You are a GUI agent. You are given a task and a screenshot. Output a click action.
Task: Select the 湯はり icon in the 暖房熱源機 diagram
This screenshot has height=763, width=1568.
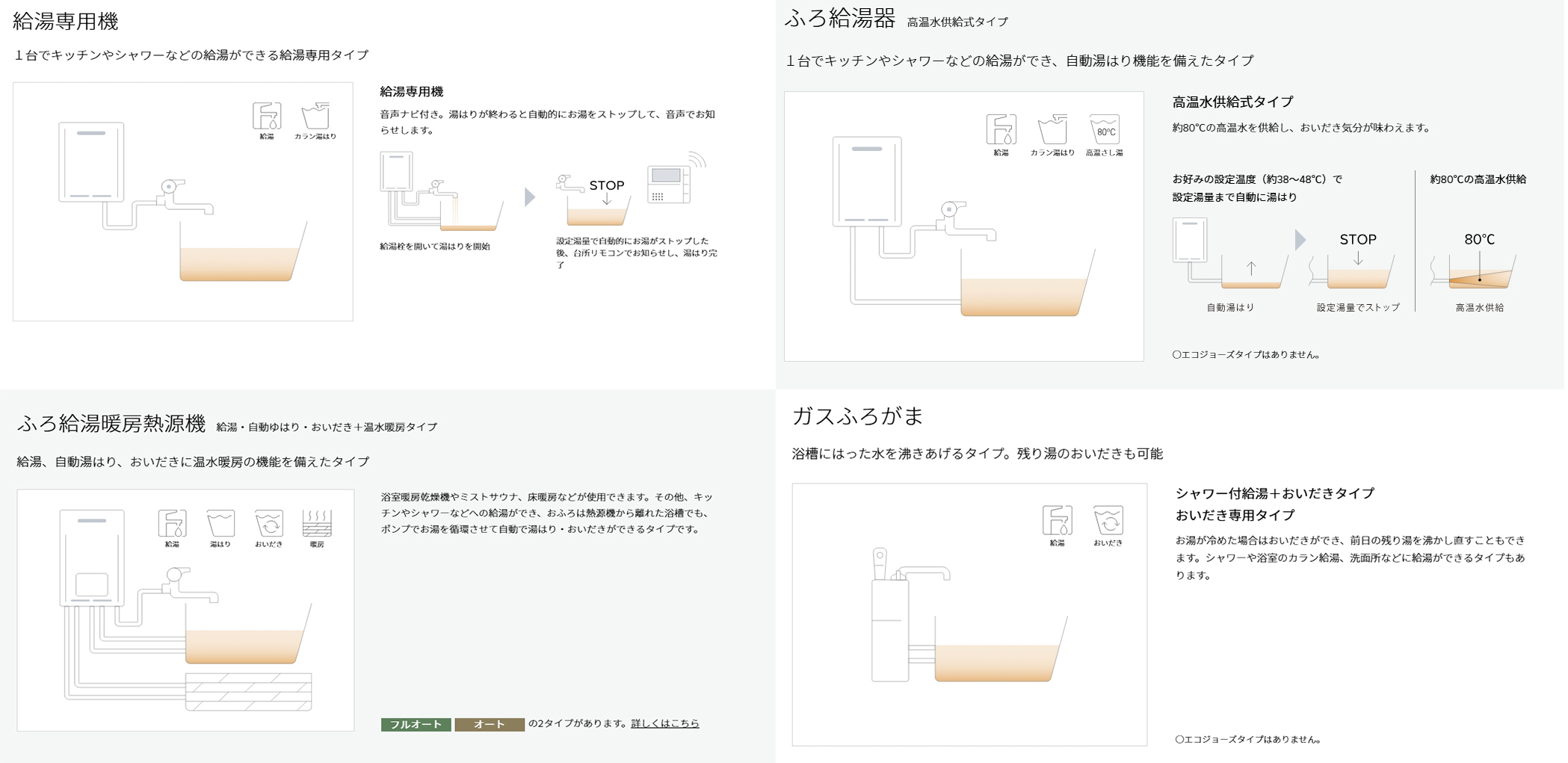click(220, 524)
